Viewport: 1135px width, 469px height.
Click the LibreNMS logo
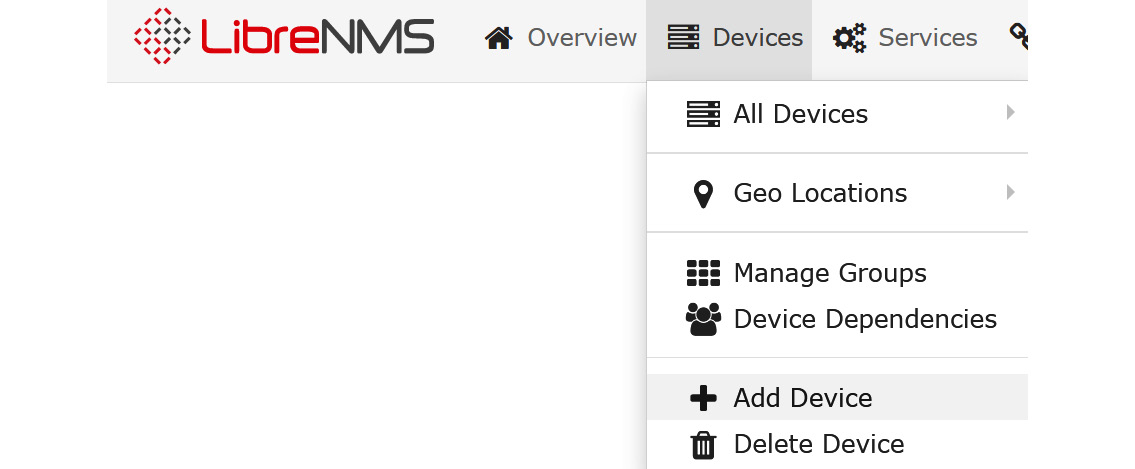click(x=284, y=36)
